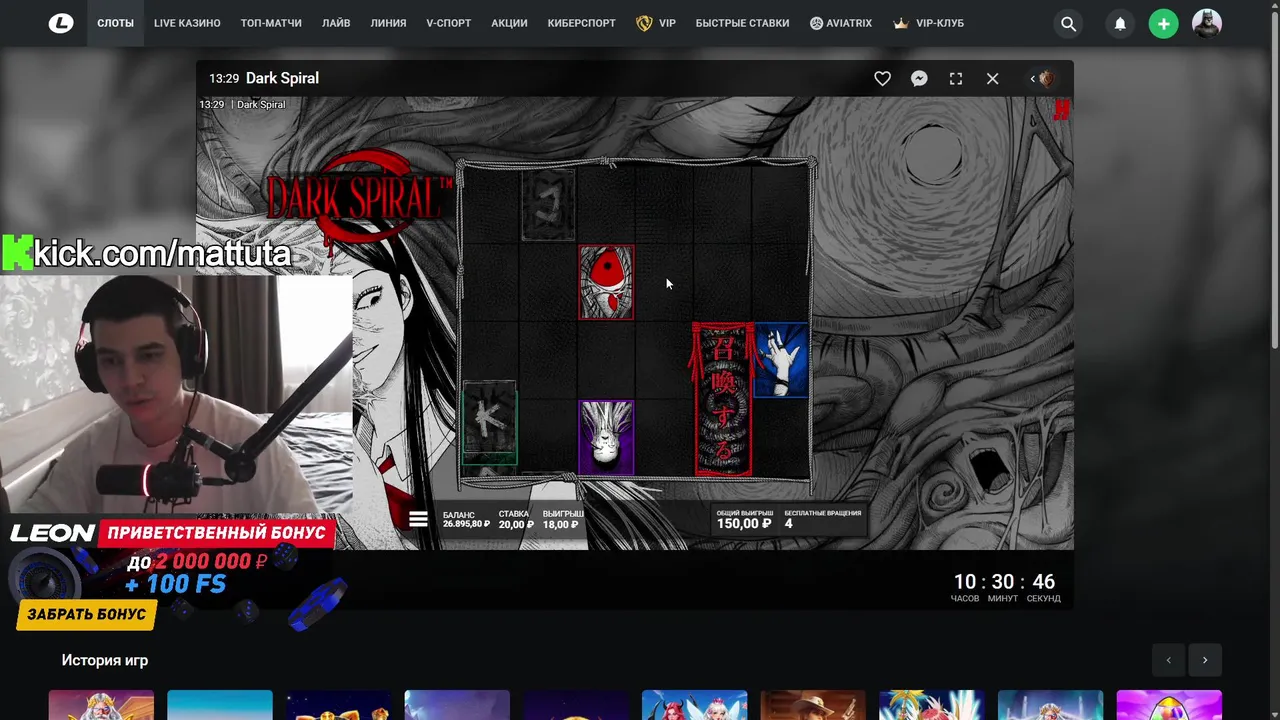Go to V-СПОРТ
Screen dimensions: 1280x720
point(448,23)
